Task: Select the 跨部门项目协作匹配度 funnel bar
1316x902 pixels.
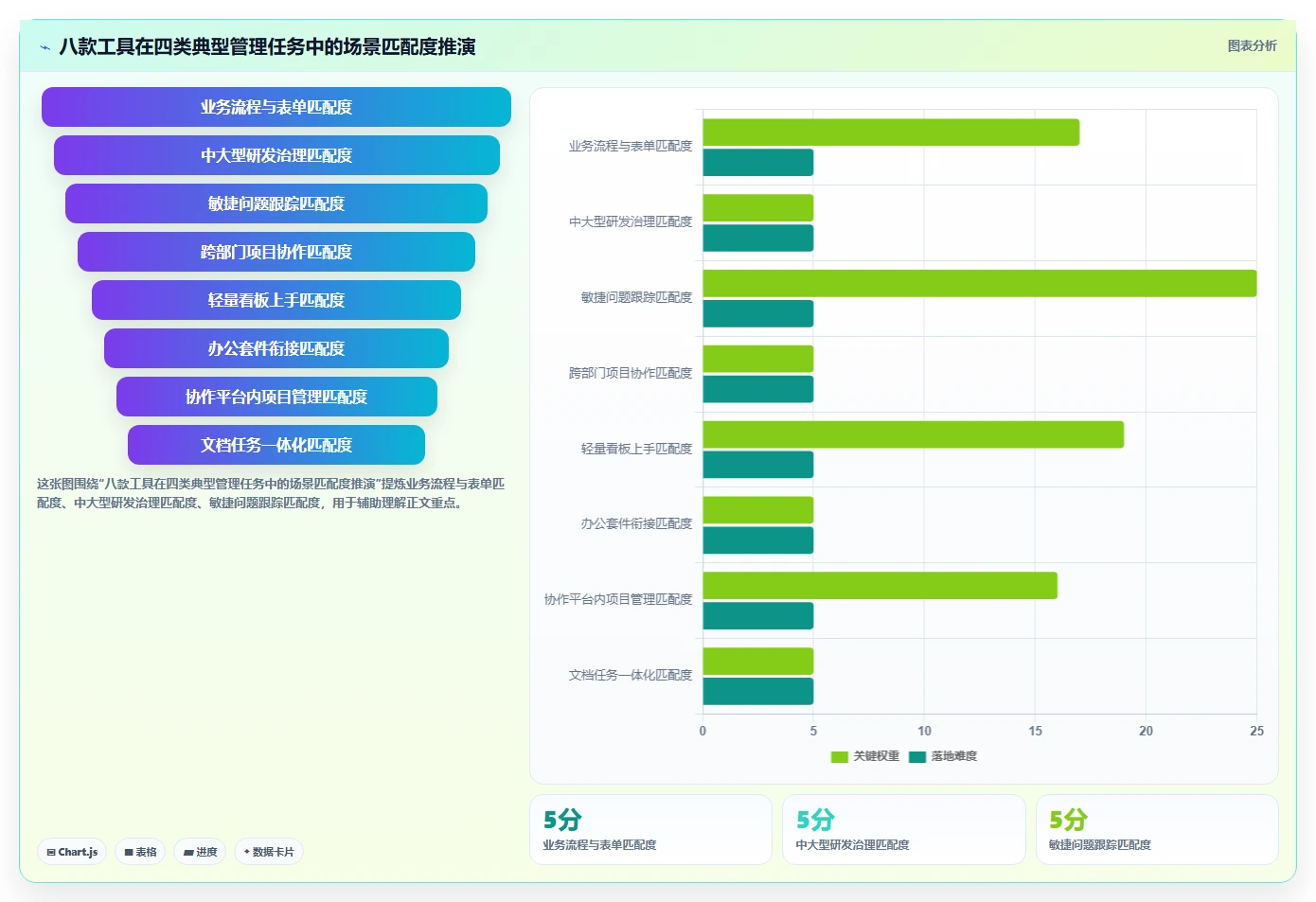Action: click(x=276, y=252)
